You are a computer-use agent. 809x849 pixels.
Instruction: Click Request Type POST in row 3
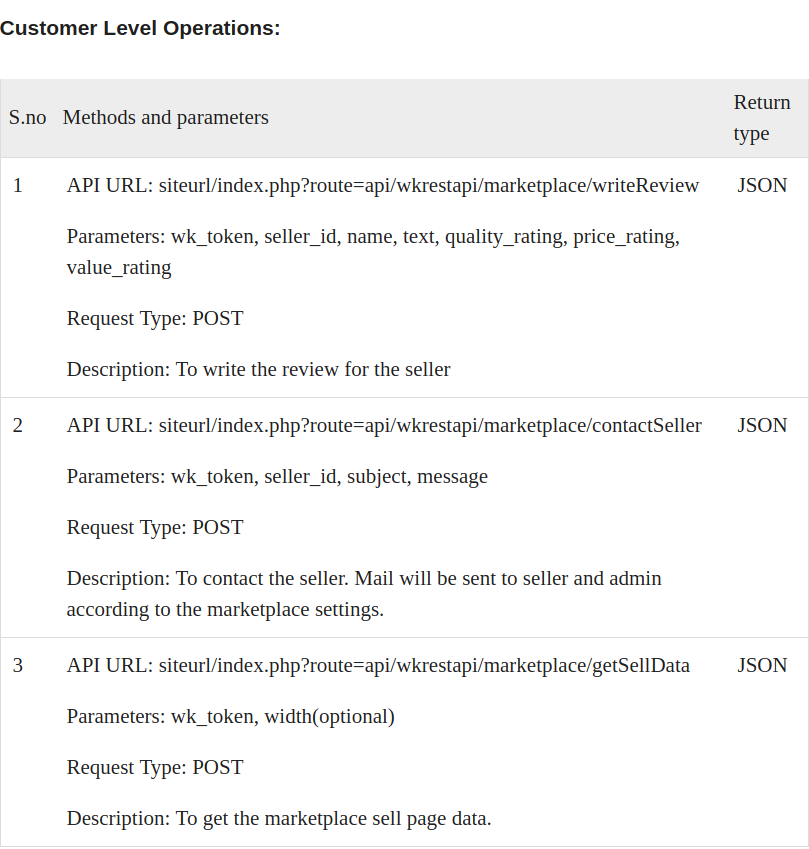(155, 767)
